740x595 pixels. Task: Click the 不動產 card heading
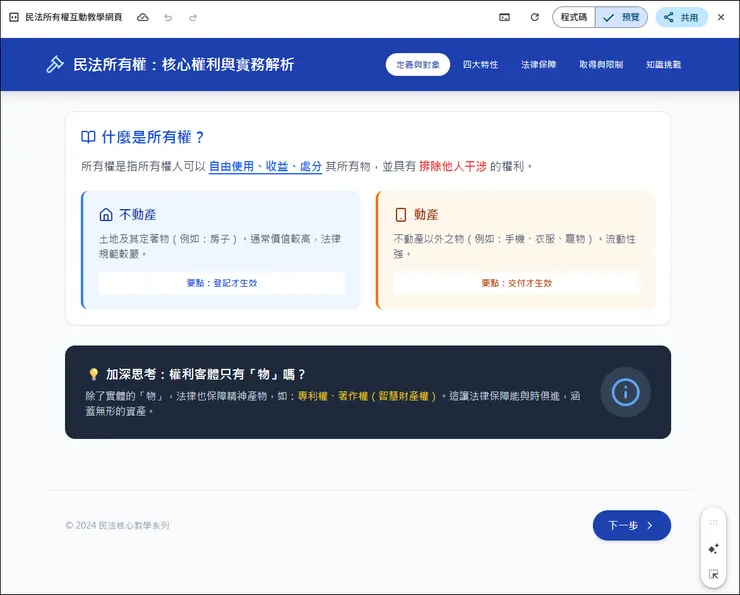pyautogui.click(x=138, y=215)
